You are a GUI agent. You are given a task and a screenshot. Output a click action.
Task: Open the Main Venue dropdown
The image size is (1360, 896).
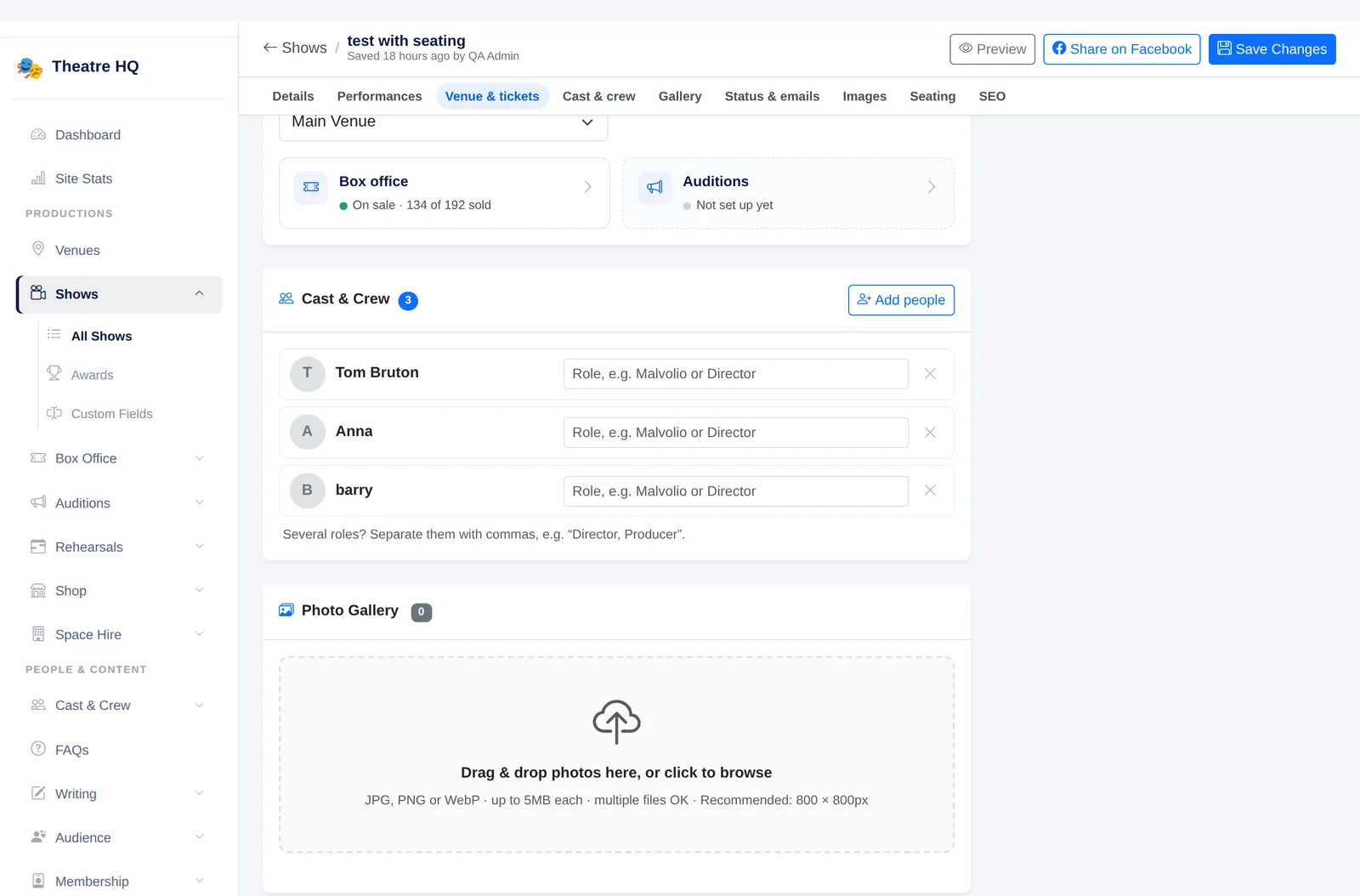pos(444,122)
